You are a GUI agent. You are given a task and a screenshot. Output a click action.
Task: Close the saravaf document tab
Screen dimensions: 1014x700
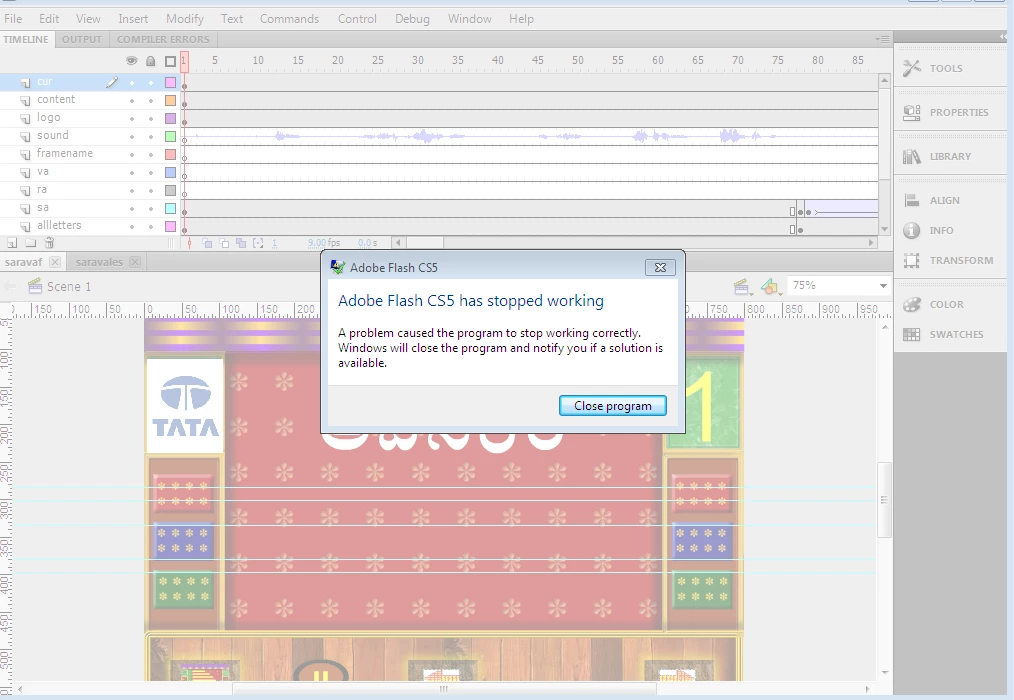55,262
